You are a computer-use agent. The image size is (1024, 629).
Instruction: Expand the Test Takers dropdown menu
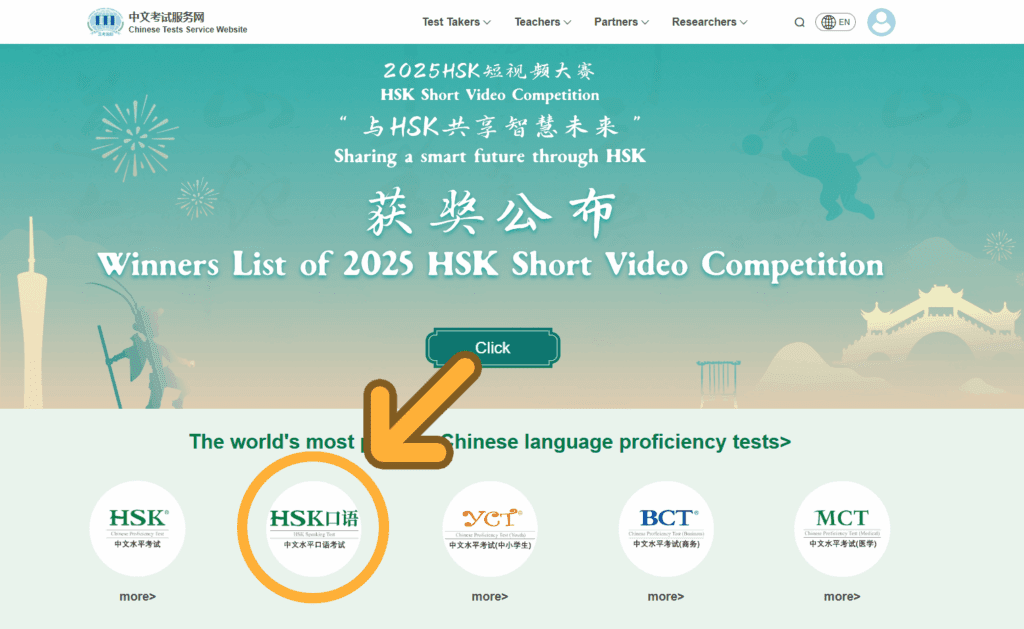[456, 22]
